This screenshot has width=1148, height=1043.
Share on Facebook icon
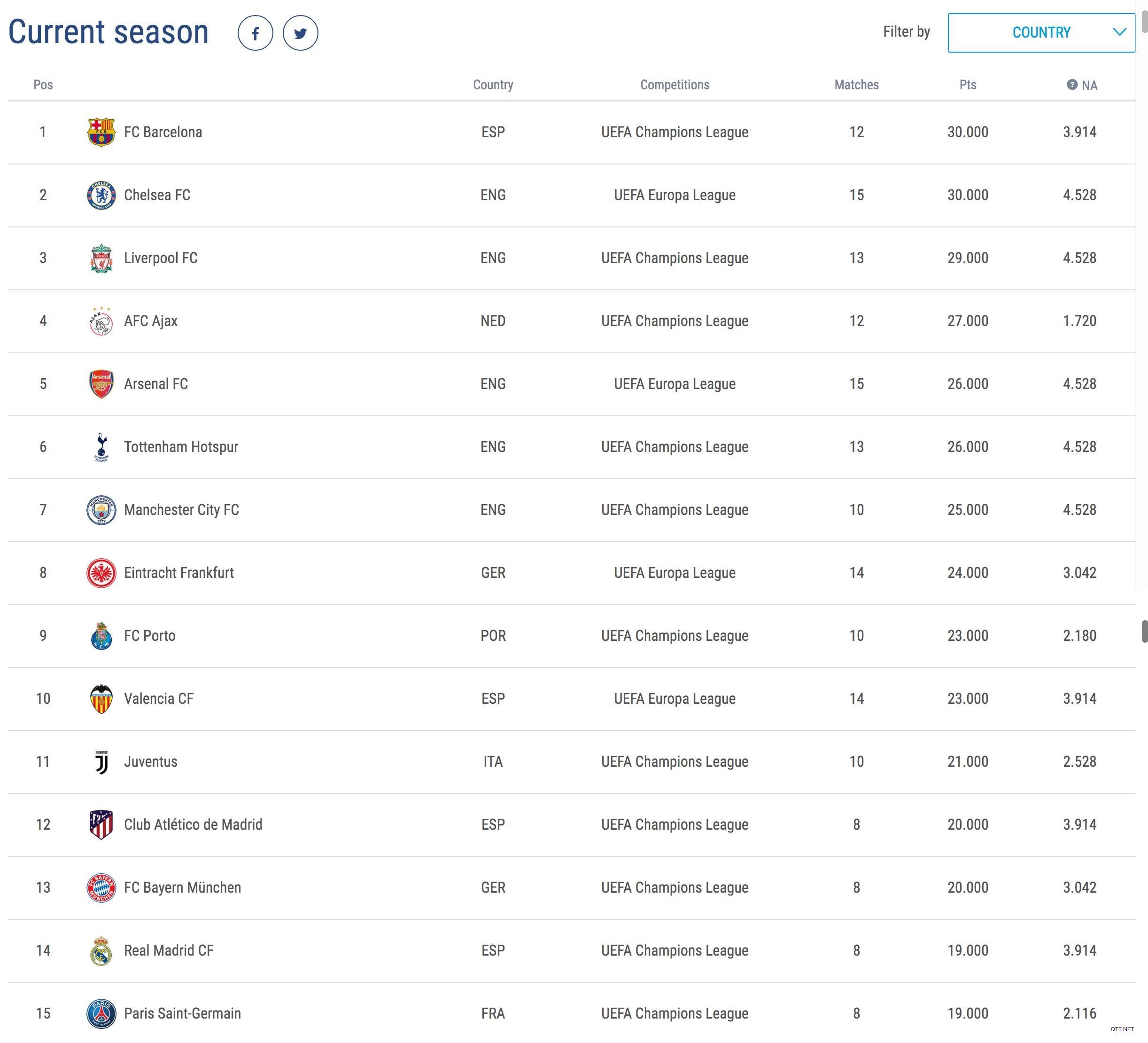point(255,33)
